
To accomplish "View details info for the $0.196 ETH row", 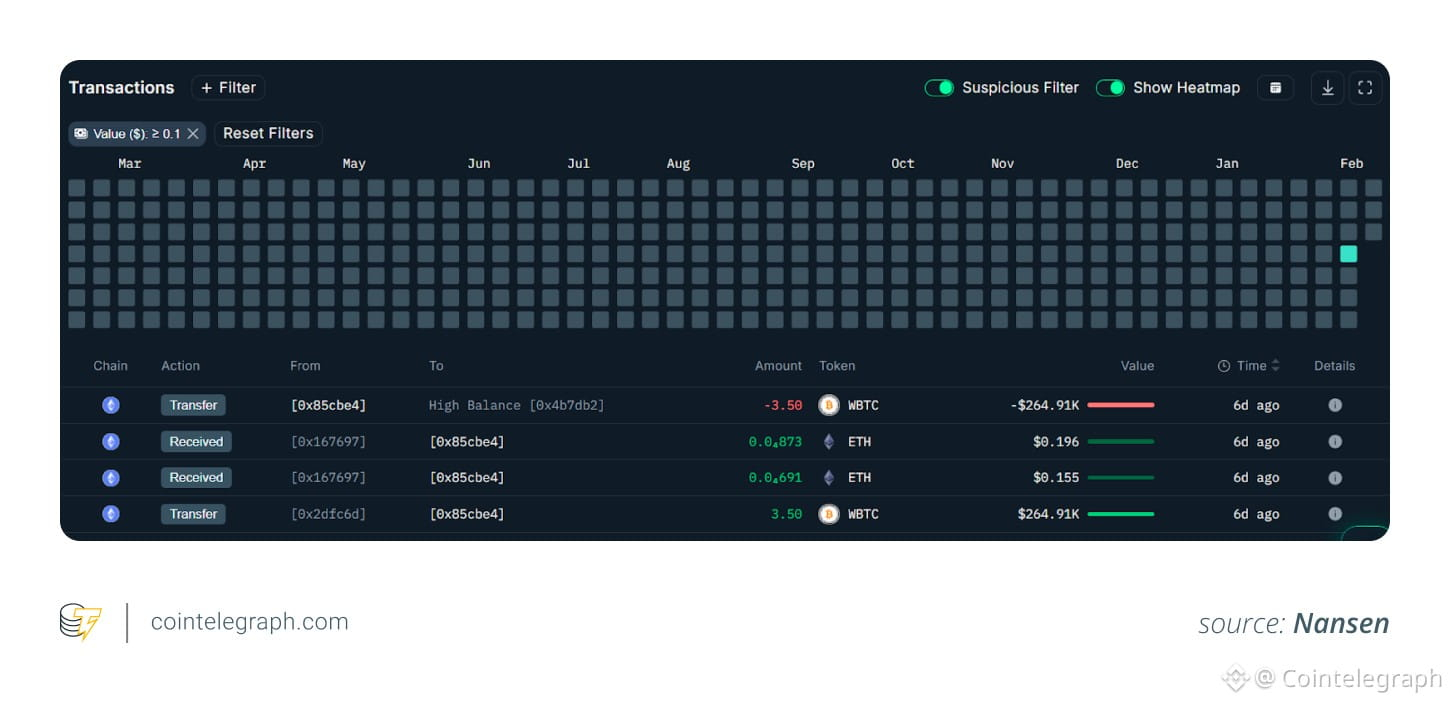I will (x=1334, y=442).
